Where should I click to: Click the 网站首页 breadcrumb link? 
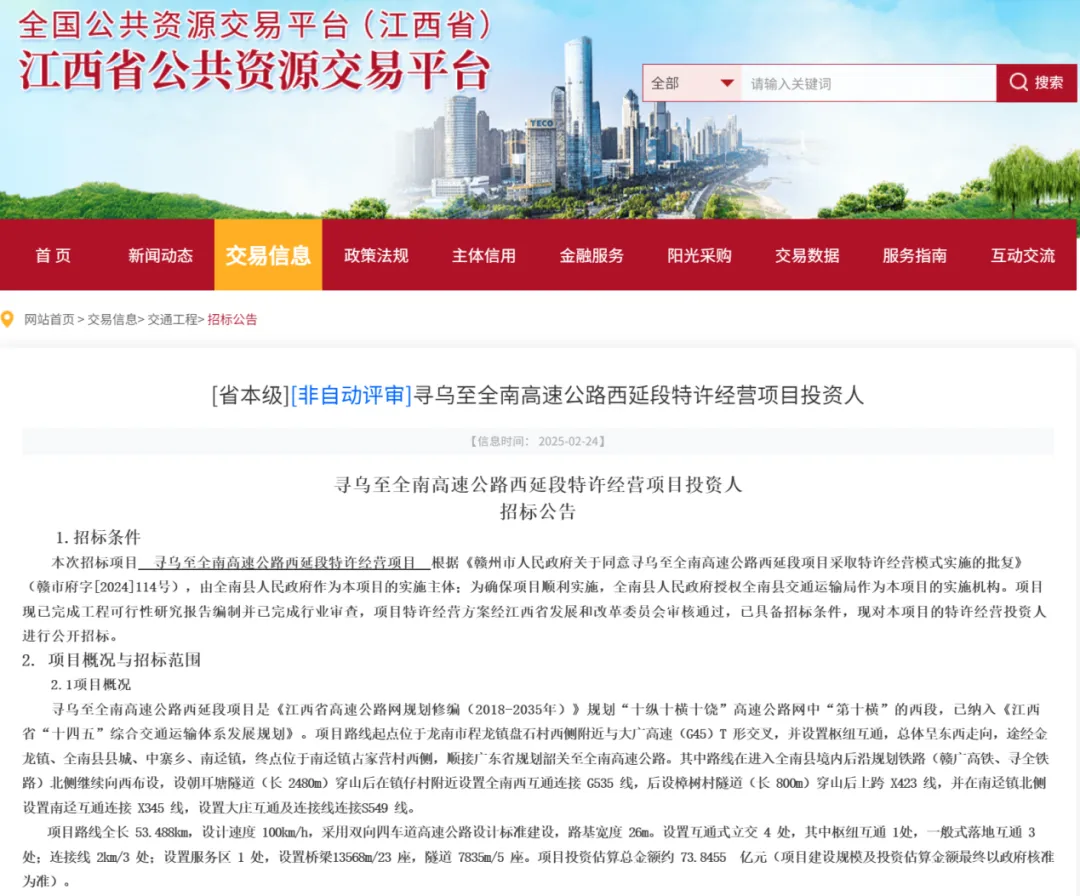pyautogui.click(x=50, y=320)
